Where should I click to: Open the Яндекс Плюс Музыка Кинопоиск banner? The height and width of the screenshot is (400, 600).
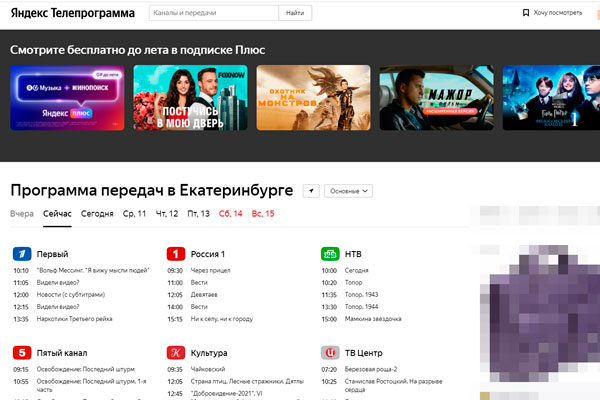click(67, 98)
